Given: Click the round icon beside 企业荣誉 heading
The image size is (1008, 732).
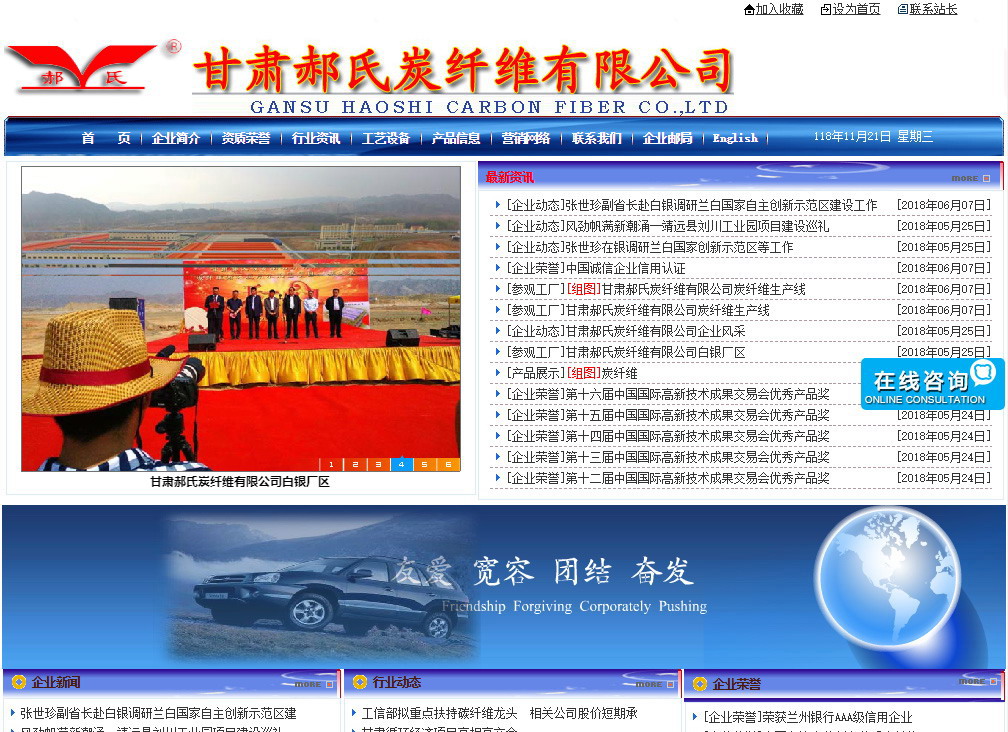Looking at the screenshot, I should point(699,684).
